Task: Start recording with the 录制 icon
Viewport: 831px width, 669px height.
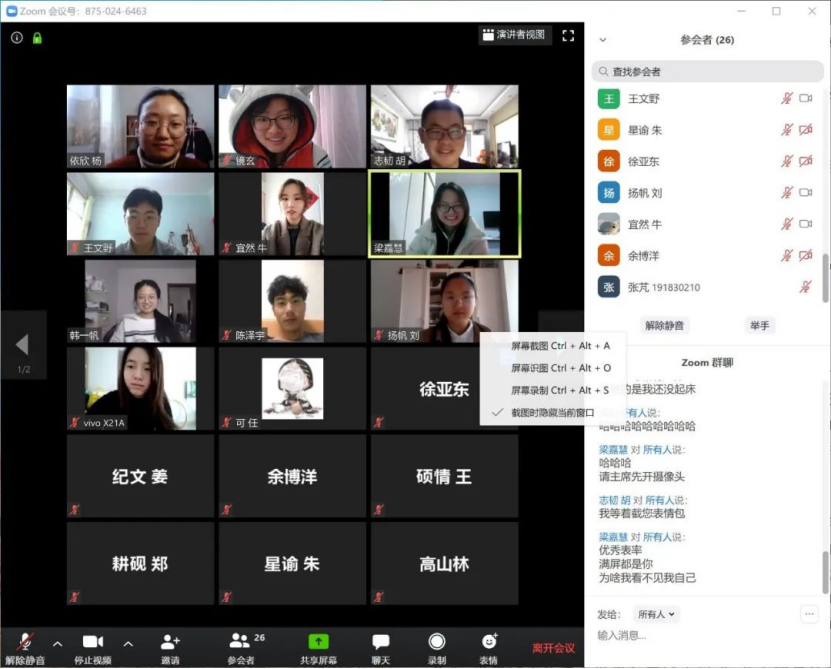Action: click(437, 642)
